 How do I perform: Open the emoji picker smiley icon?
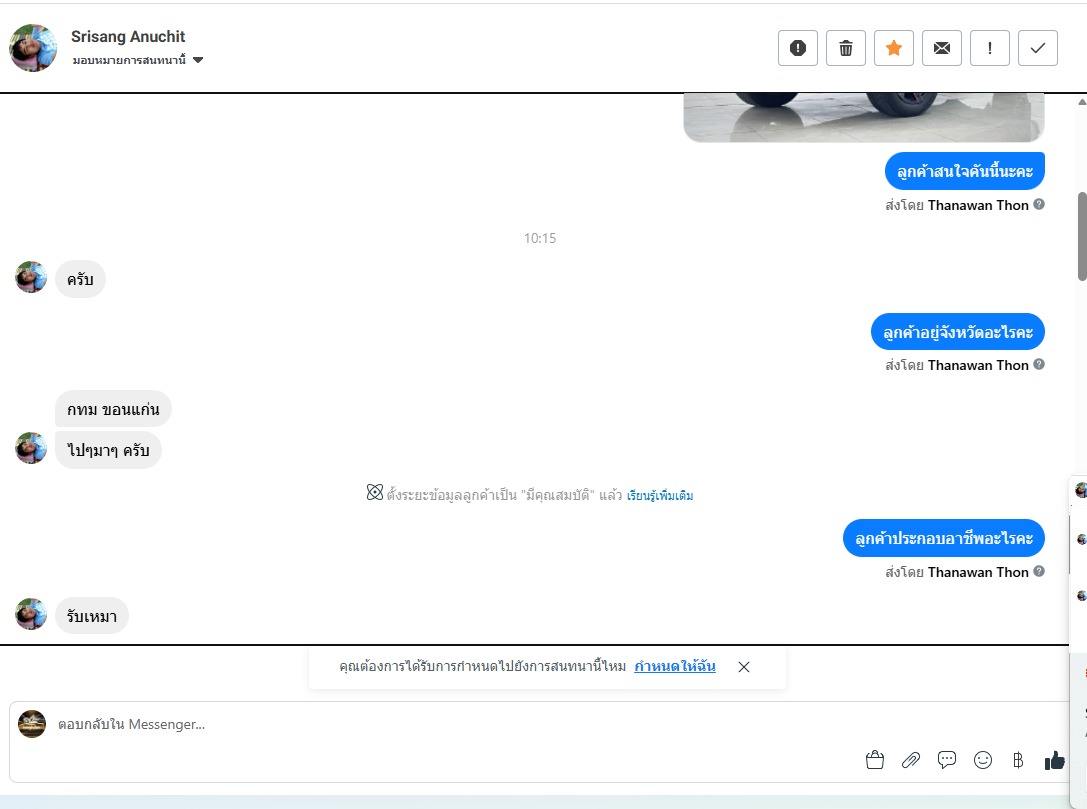click(x=983, y=760)
